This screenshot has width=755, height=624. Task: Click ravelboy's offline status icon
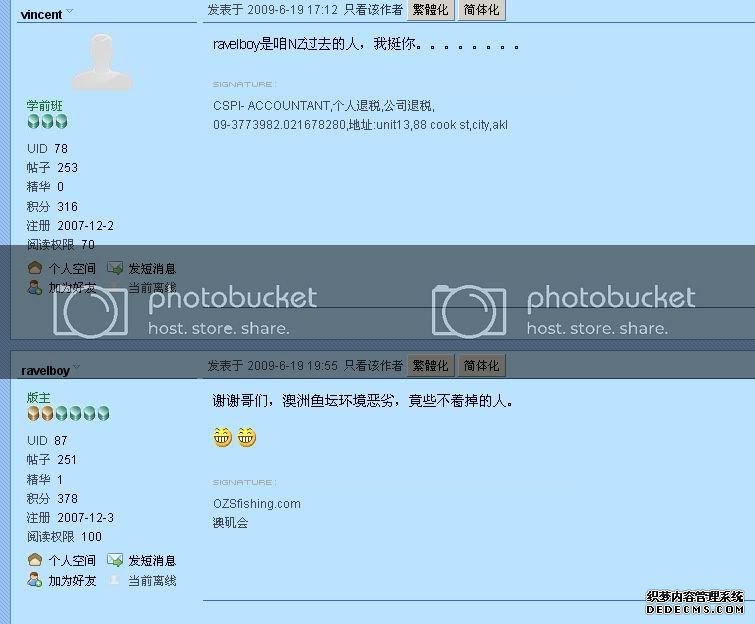point(114,580)
